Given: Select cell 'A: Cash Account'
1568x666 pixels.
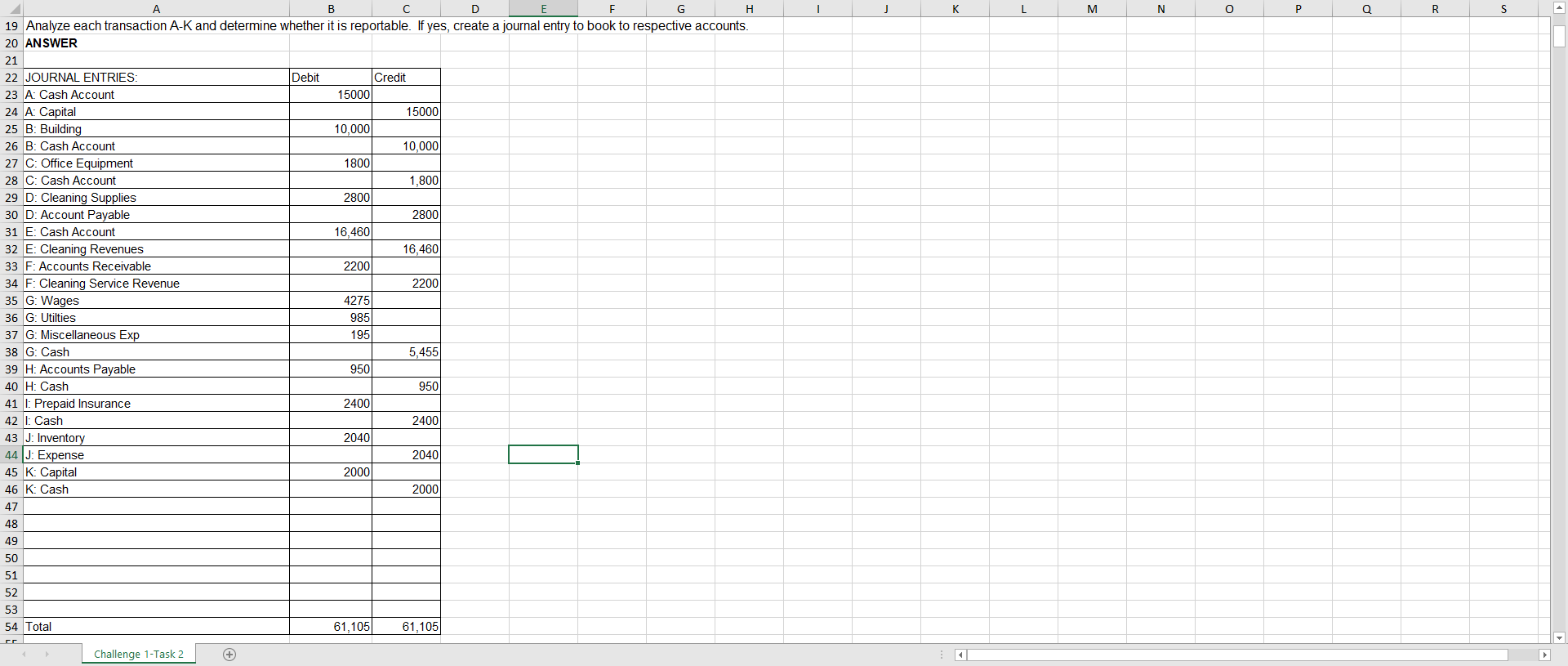Looking at the screenshot, I should [x=156, y=94].
